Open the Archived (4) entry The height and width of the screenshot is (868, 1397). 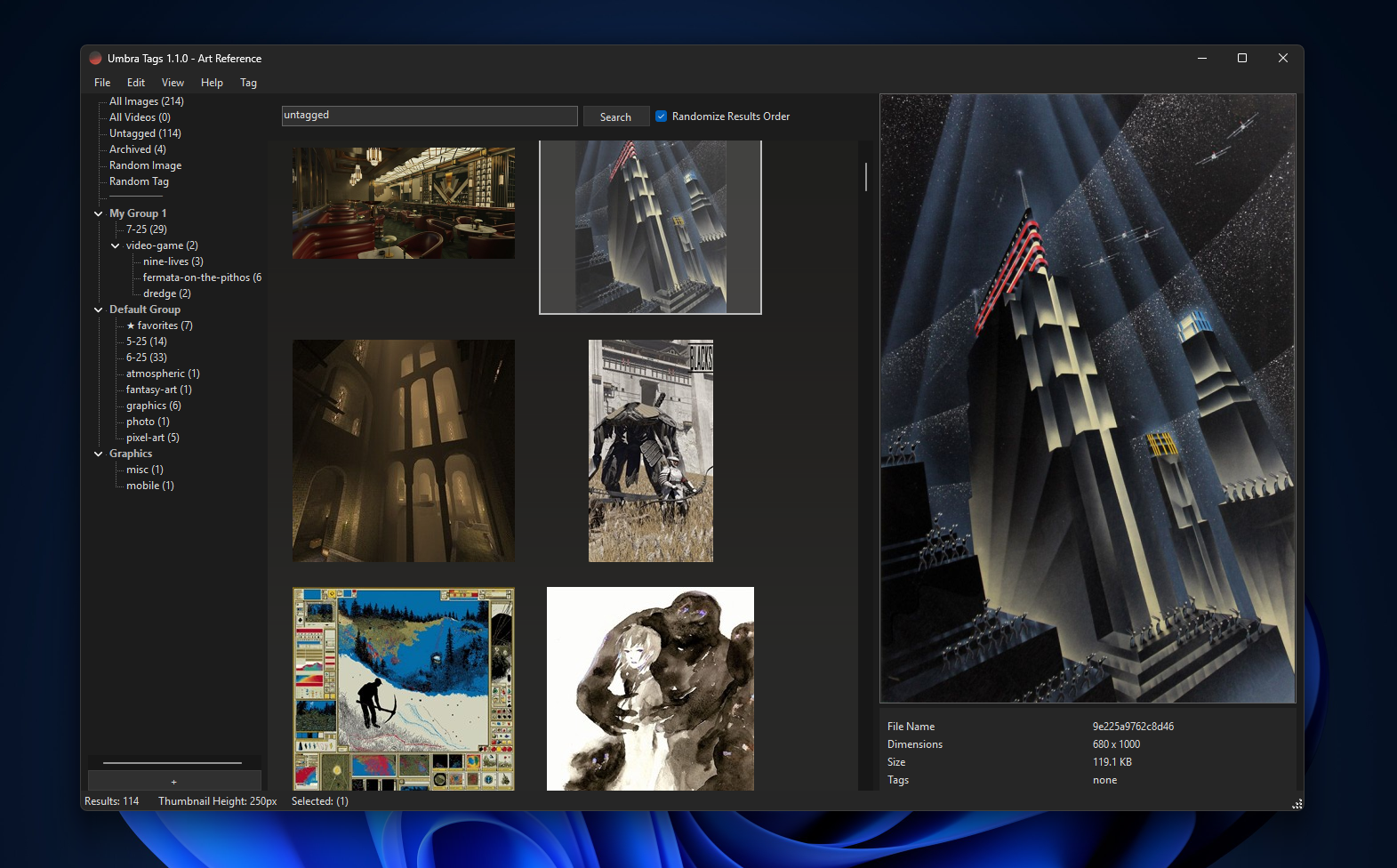pyautogui.click(x=138, y=149)
